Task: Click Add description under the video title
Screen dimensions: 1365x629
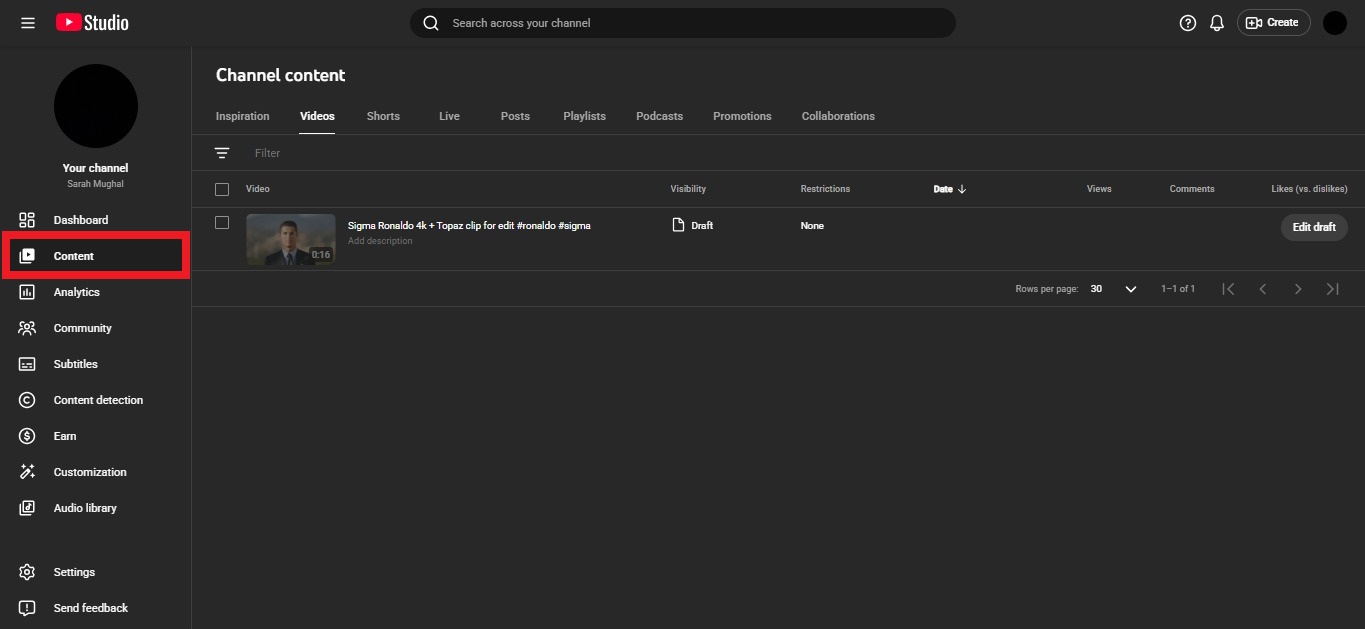Action: pos(380,240)
